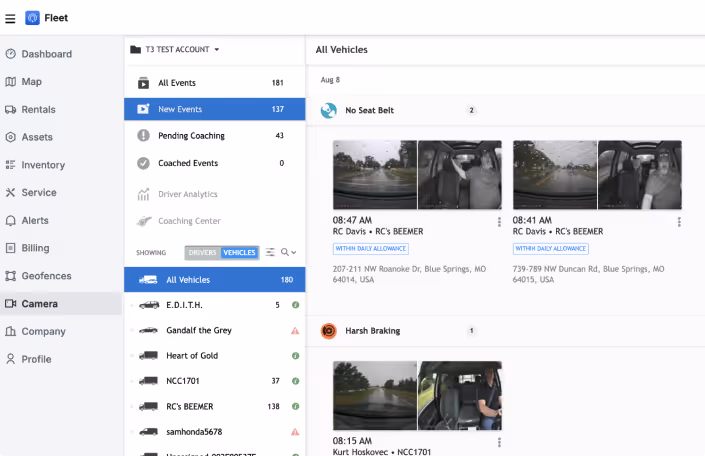Viewport: 705px width, 456px height.
Task: Click the Company building icon
Action: (10, 331)
